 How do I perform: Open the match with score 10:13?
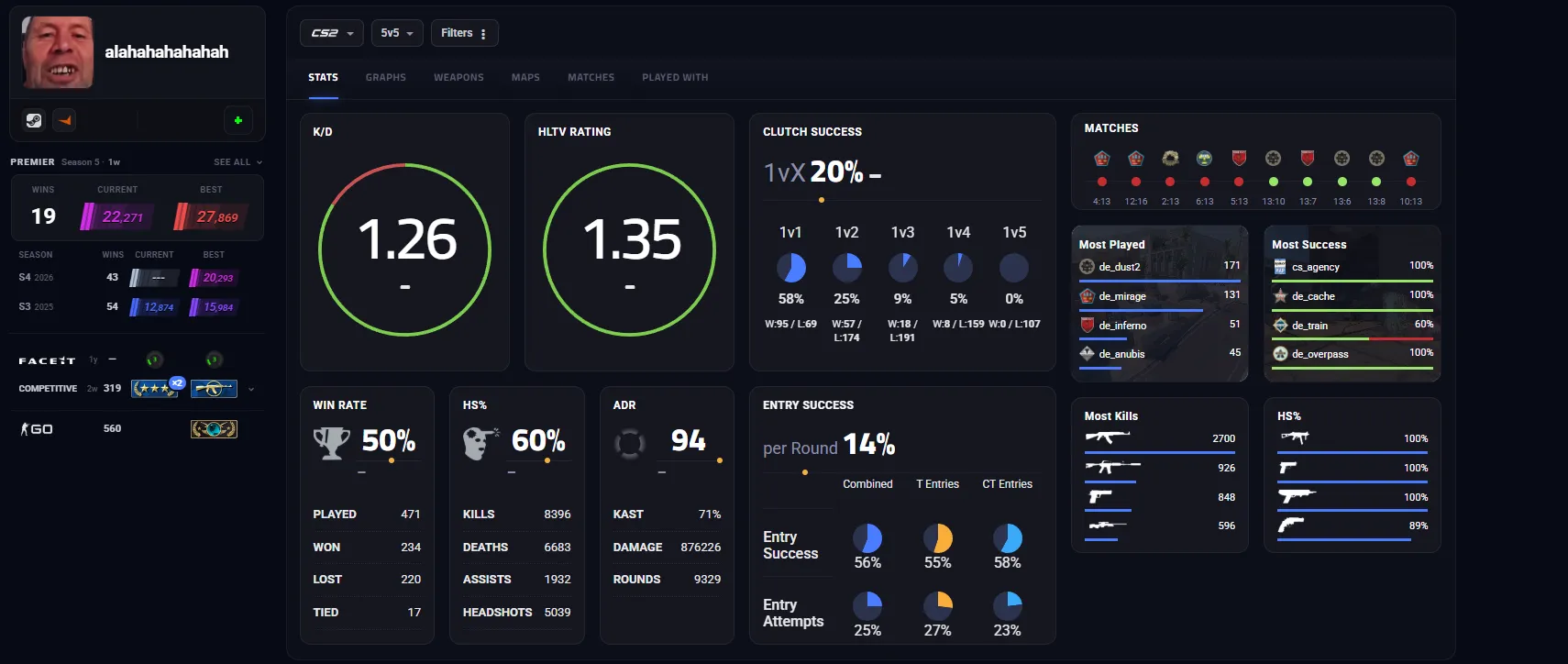click(x=1411, y=179)
